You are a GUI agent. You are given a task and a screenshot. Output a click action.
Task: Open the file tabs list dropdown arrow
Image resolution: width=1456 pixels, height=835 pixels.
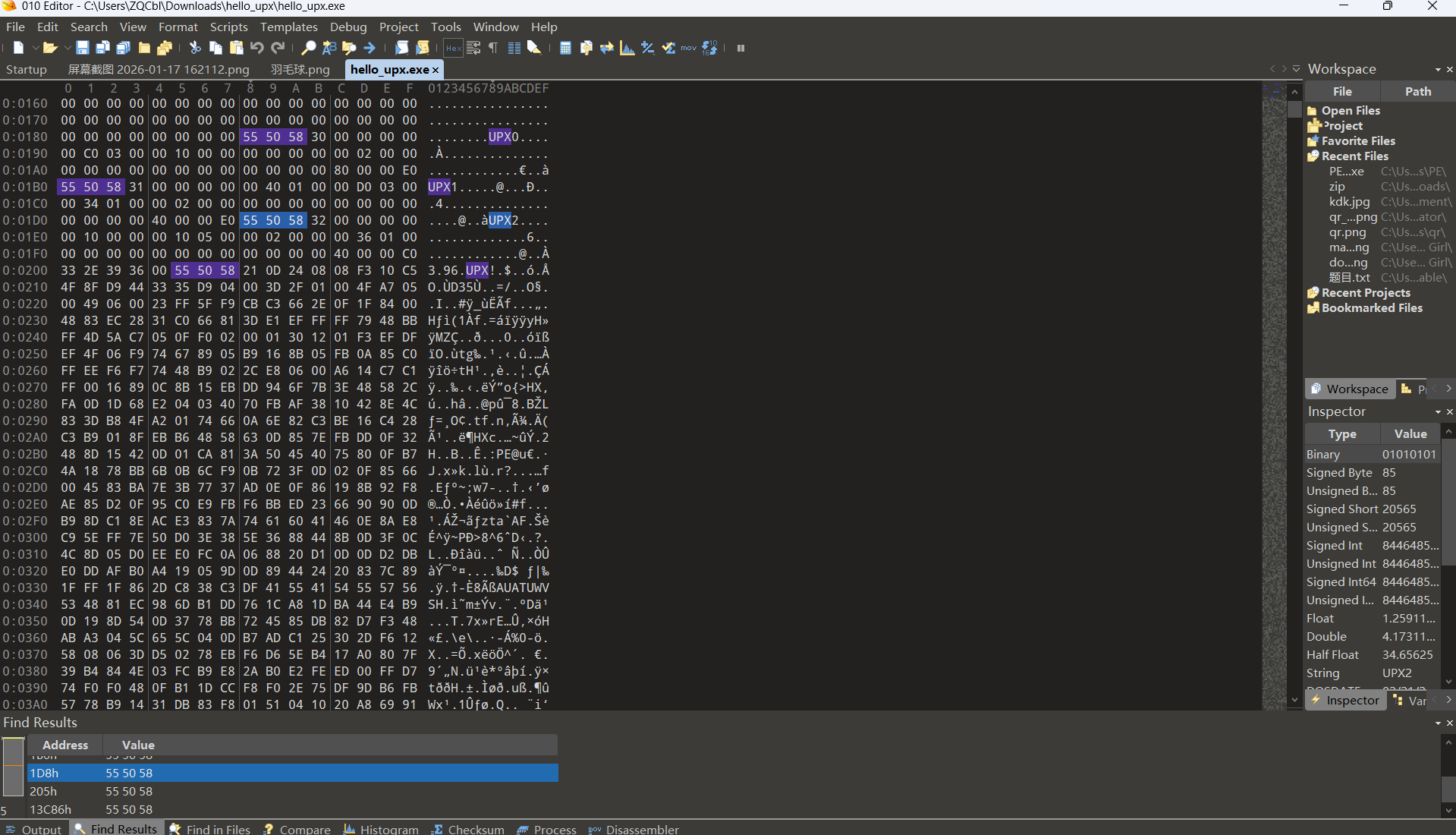pyautogui.click(x=1297, y=69)
